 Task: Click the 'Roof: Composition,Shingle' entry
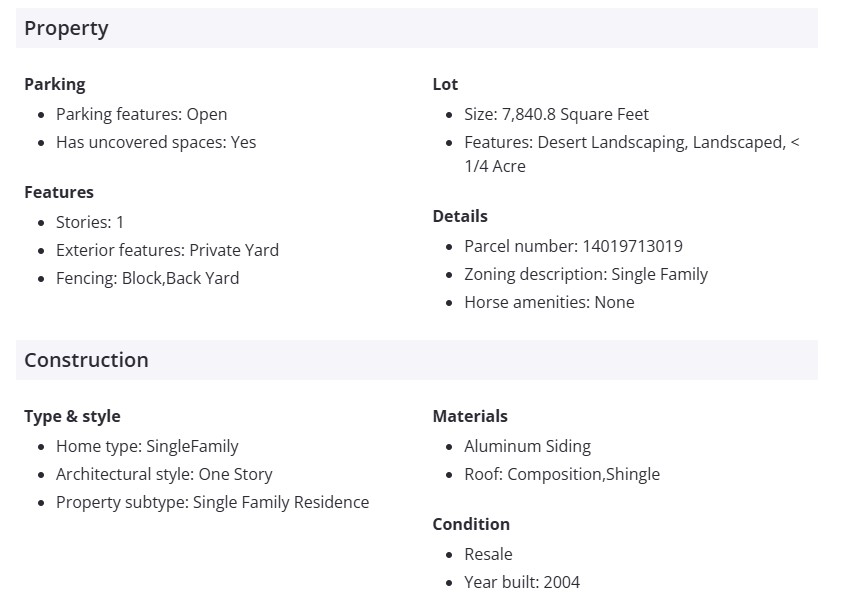click(562, 474)
